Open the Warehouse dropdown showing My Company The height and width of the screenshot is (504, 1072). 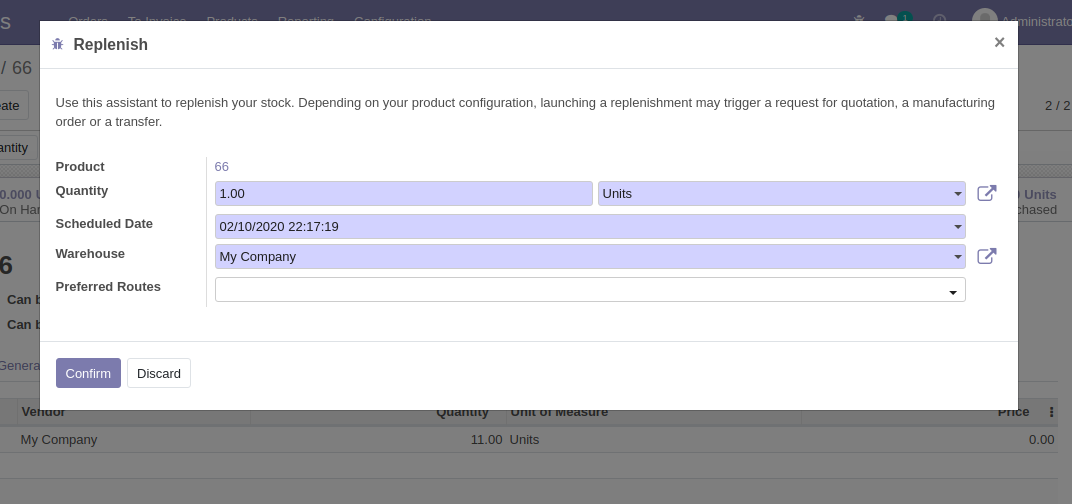click(x=590, y=256)
